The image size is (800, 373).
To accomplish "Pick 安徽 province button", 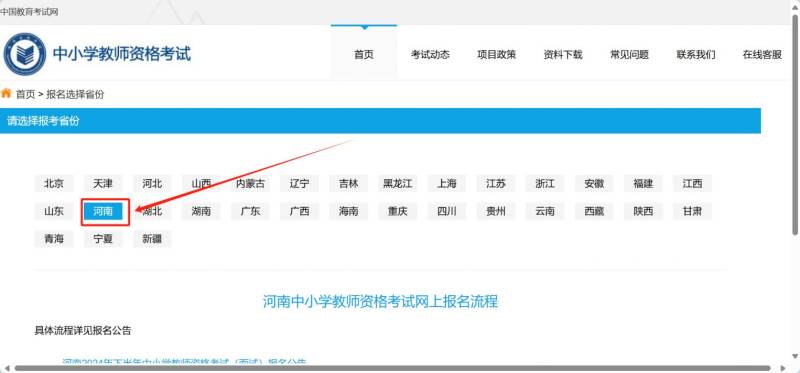I will (x=594, y=184).
